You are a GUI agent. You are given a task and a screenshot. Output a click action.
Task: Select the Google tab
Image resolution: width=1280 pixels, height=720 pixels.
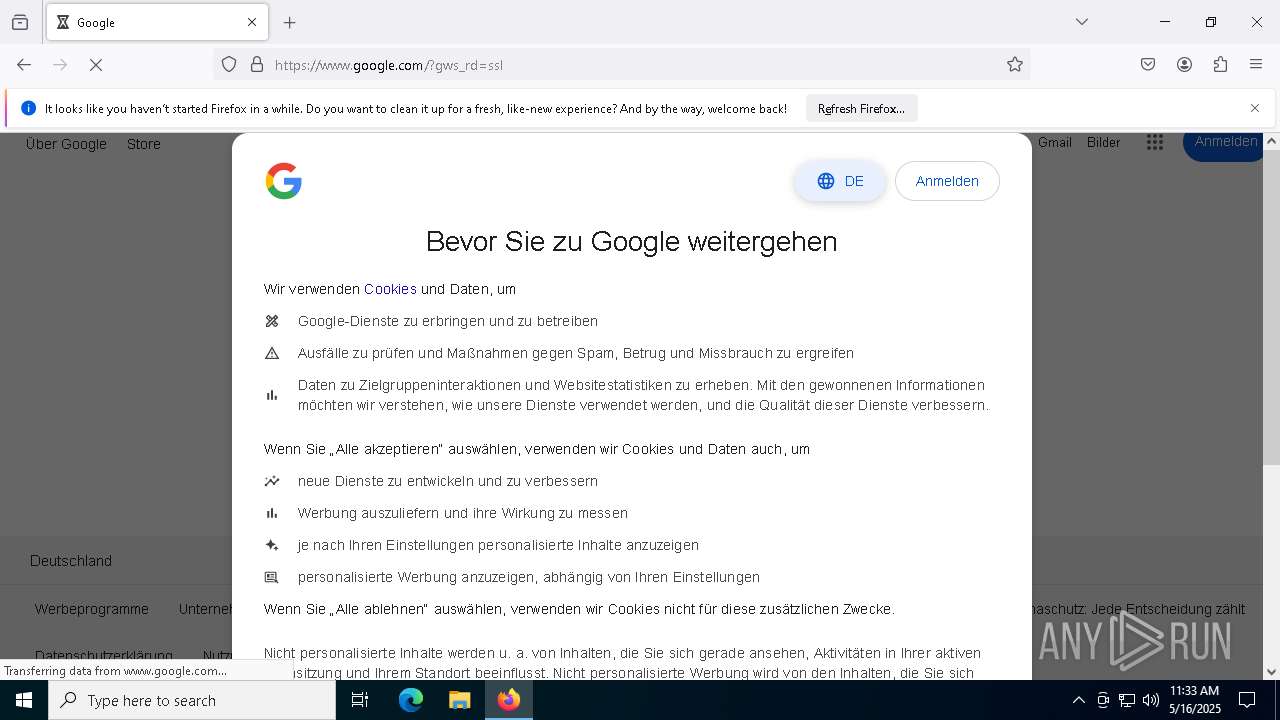click(x=158, y=22)
